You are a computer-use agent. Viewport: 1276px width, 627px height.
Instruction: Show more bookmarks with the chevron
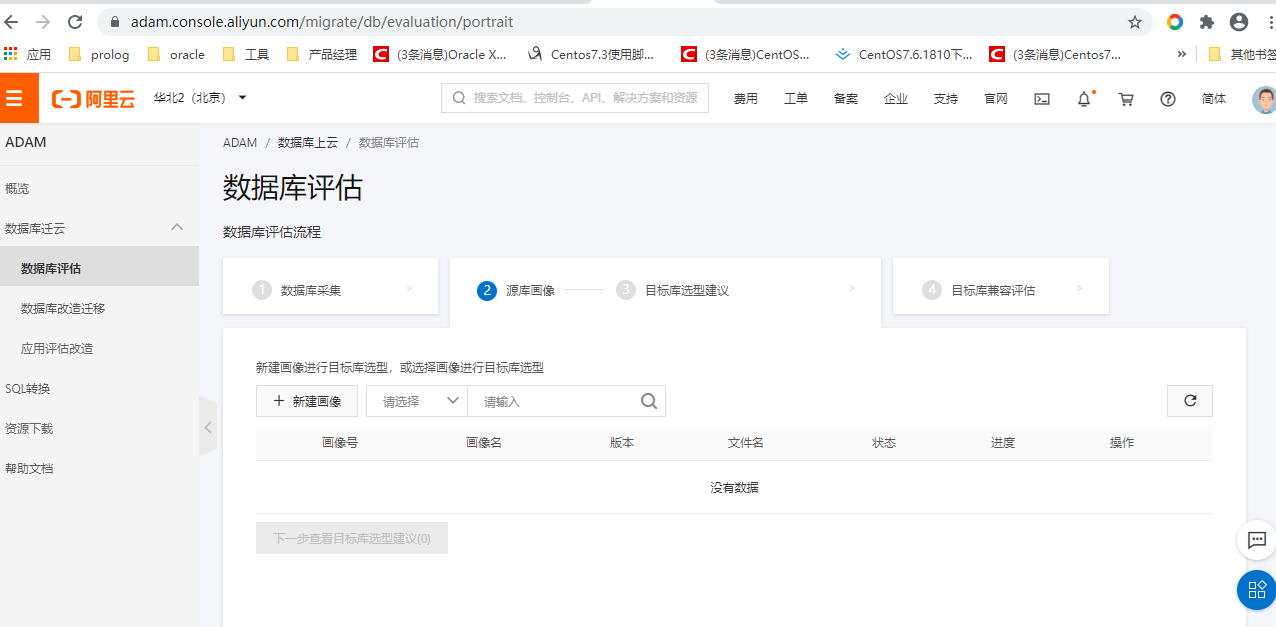1182,55
